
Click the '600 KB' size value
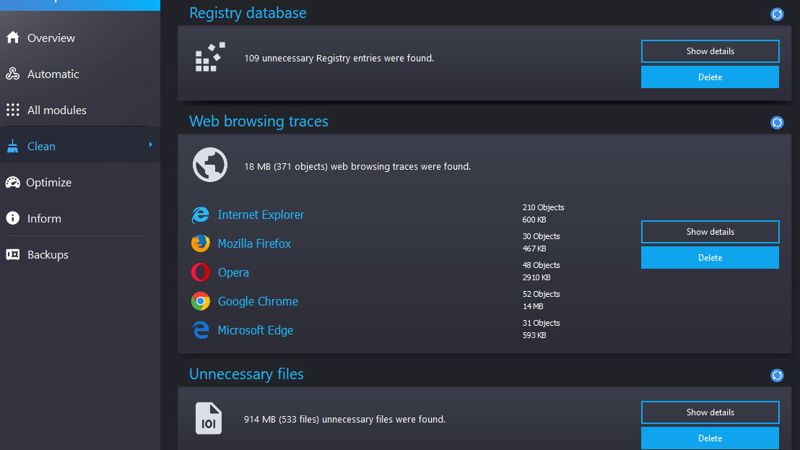click(x=534, y=220)
